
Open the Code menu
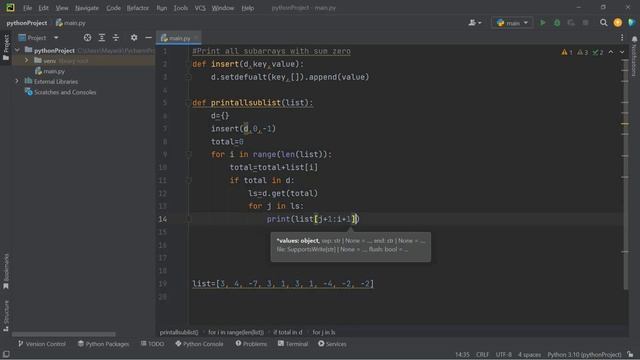point(113,8)
